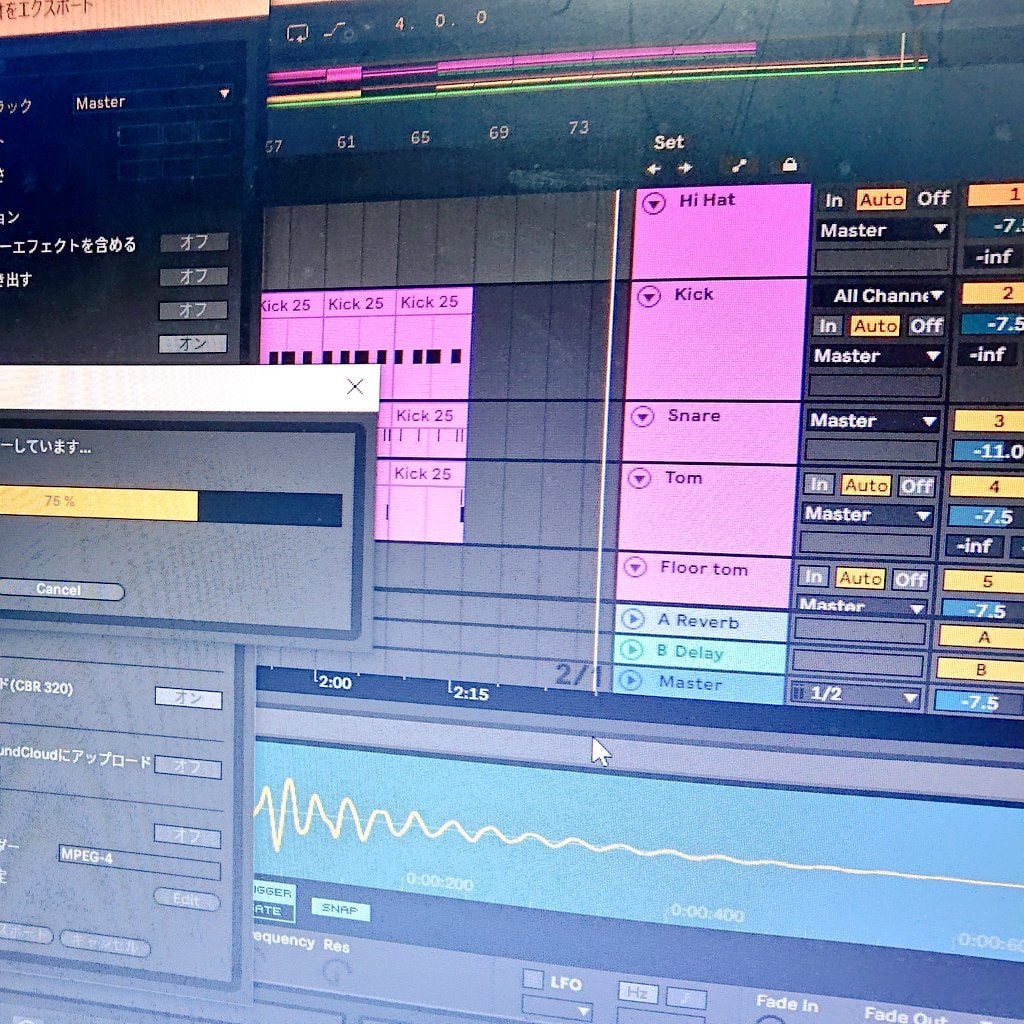Fold the Hi Hat track

(x=654, y=204)
